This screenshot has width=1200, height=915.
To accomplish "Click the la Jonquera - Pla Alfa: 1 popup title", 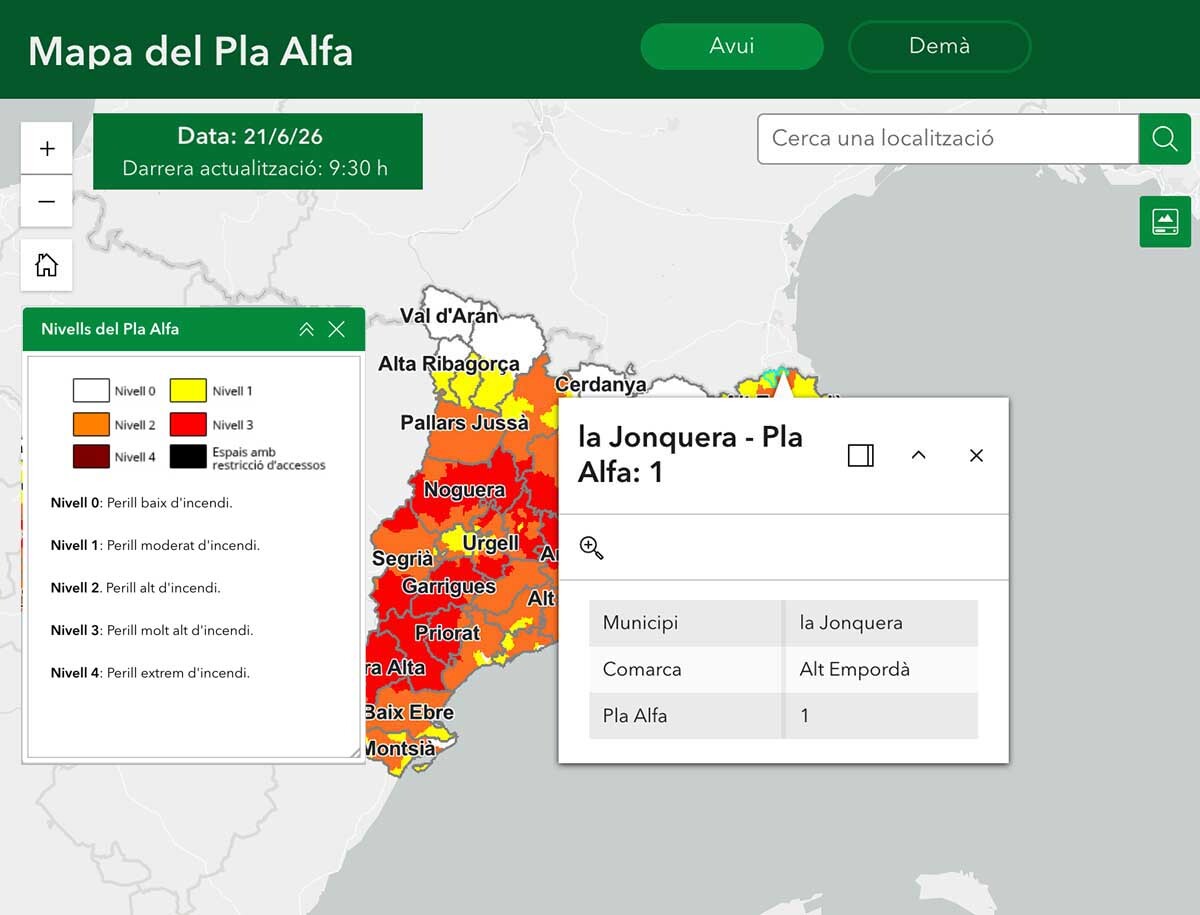I will (x=690, y=454).
